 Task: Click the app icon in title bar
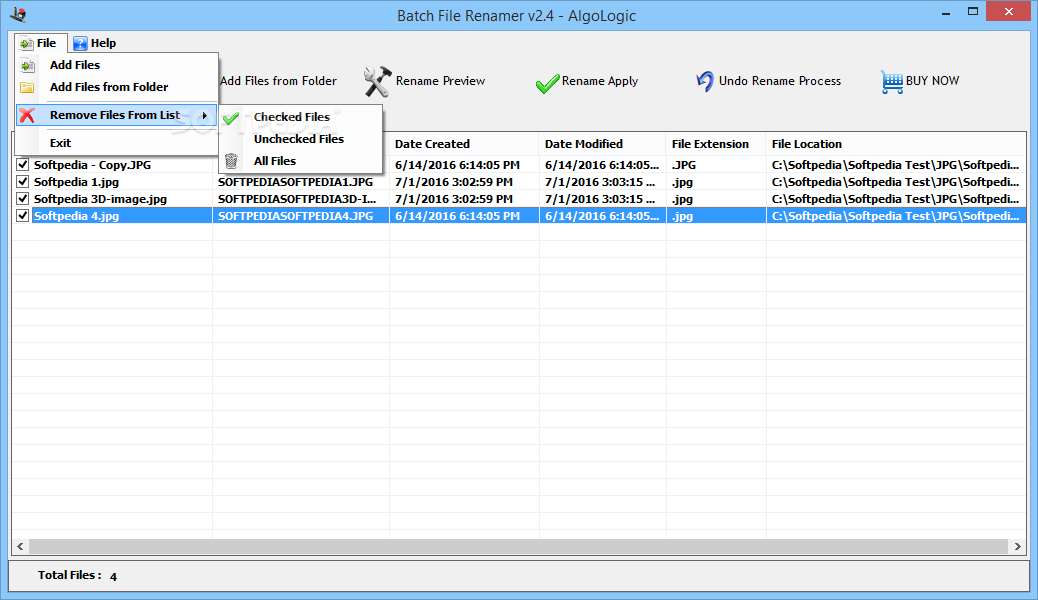(x=18, y=14)
